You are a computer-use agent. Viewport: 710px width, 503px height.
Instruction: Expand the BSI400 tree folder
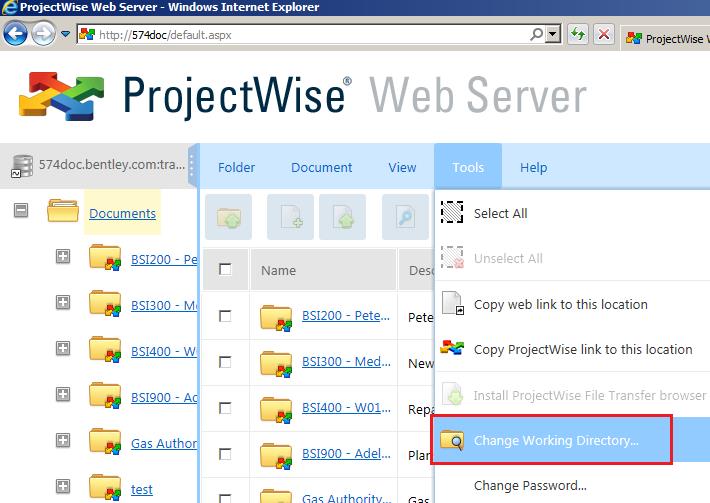coord(63,348)
